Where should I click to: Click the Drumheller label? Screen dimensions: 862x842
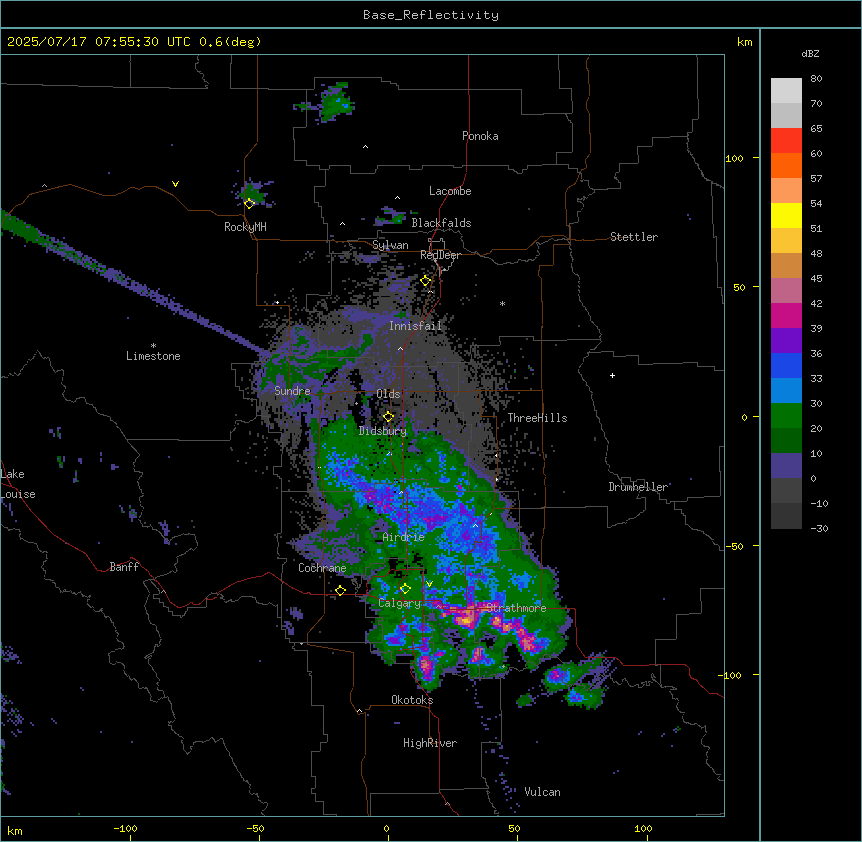click(638, 487)
